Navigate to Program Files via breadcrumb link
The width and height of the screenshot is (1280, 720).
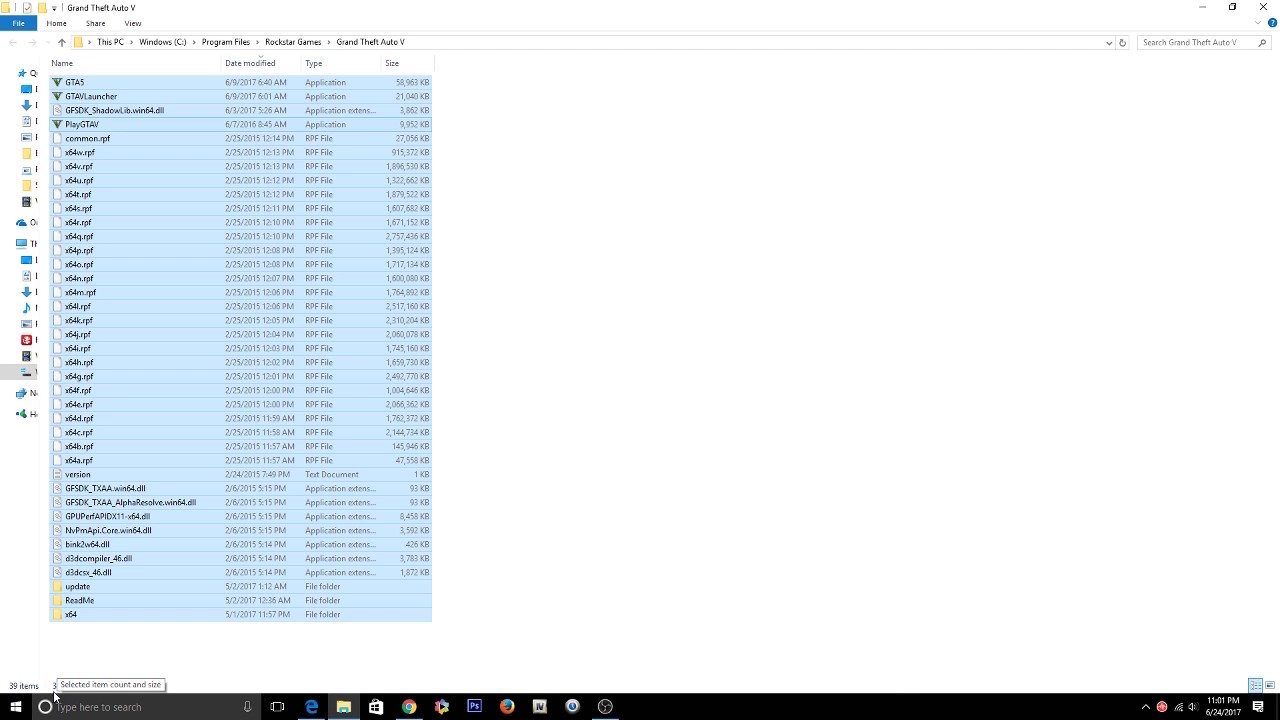(225, 42)
